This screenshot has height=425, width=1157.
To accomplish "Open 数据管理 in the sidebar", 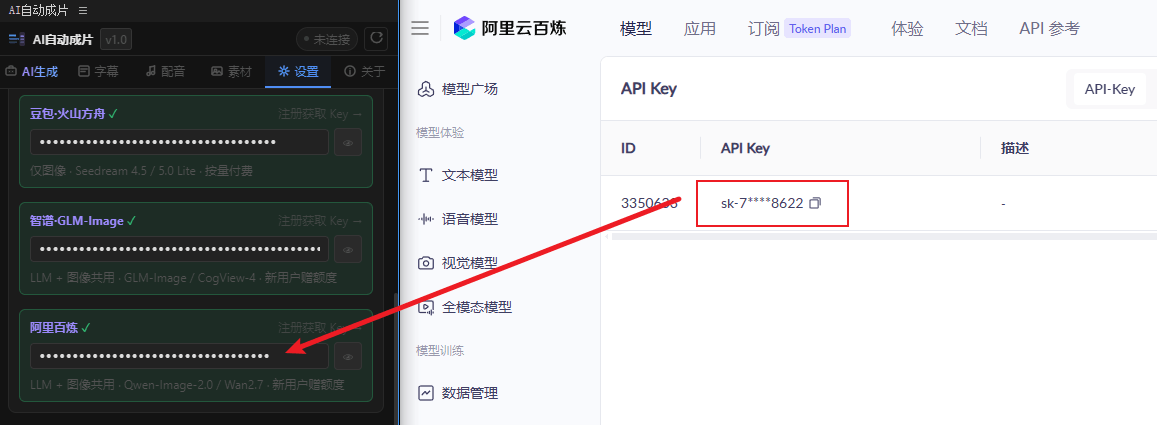I will pyautogui.click(x=470, y=393).
